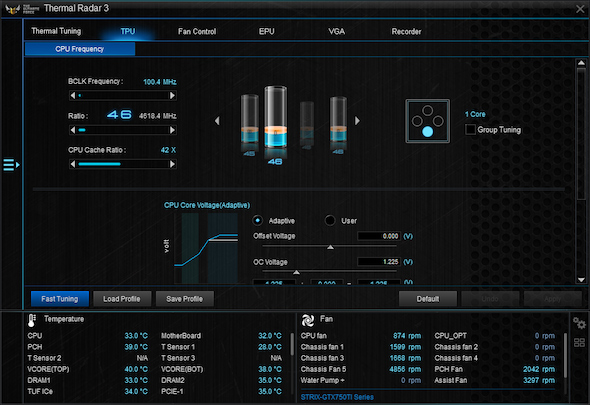Click the STRIX-GTX750TI Series label
The height and width of the screenshot is (405, 590).
click(x=337, y=397)
